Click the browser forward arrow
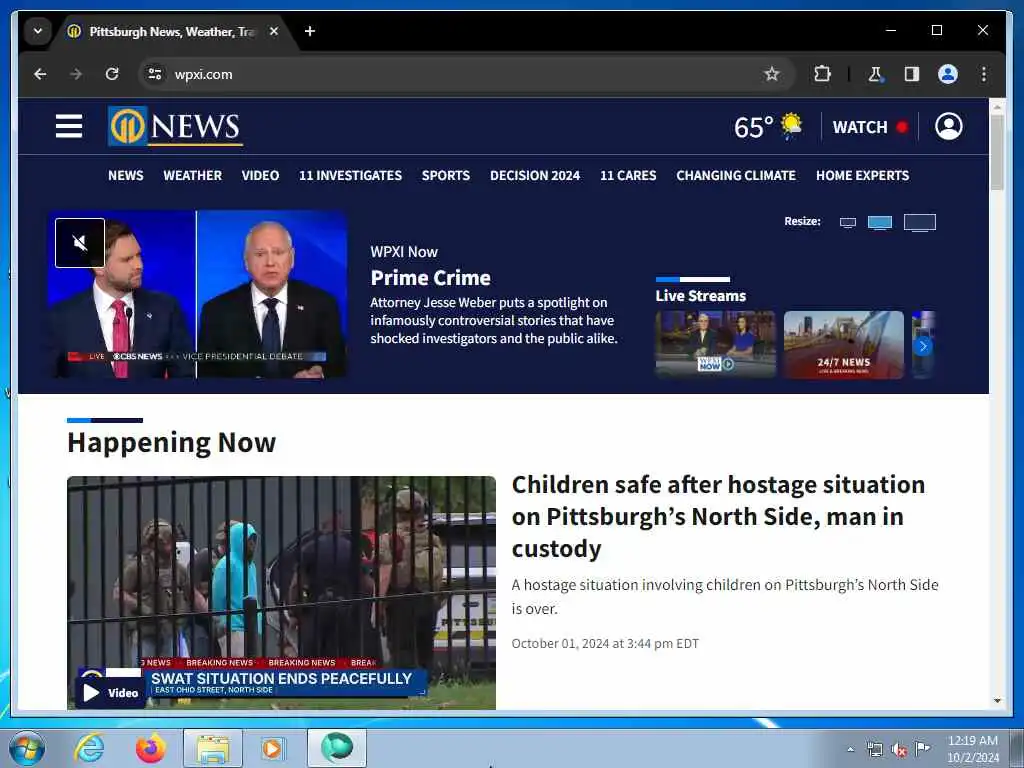Screen dimensions: 1024x768 point(76,74)
